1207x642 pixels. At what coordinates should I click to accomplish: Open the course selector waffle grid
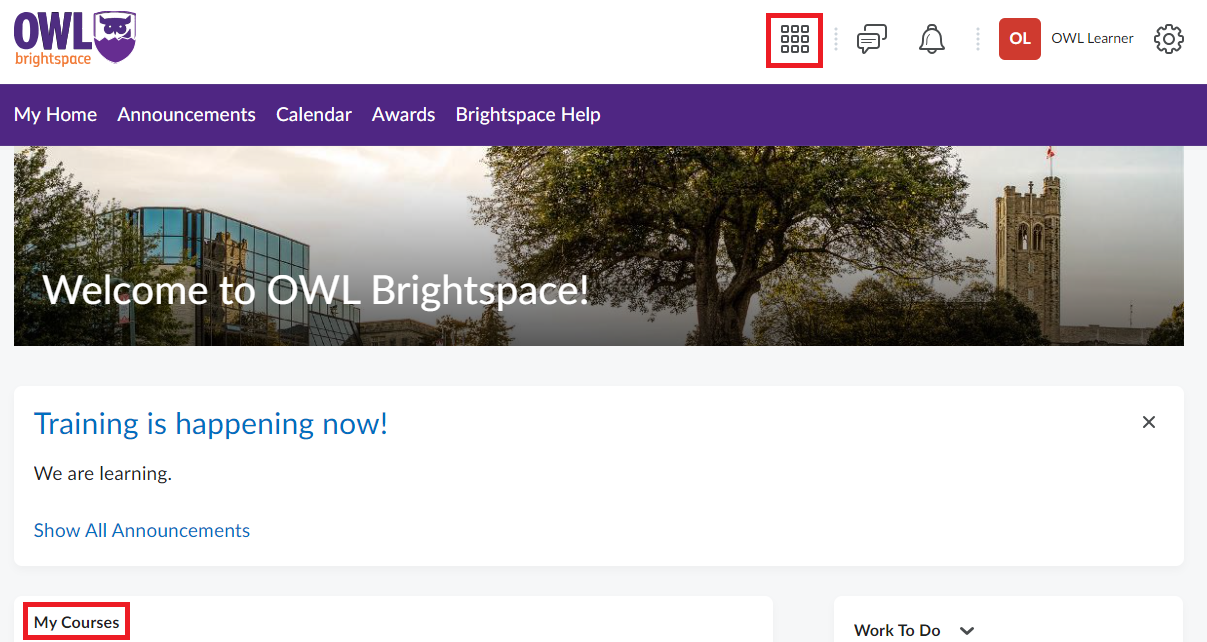[794, 40]
